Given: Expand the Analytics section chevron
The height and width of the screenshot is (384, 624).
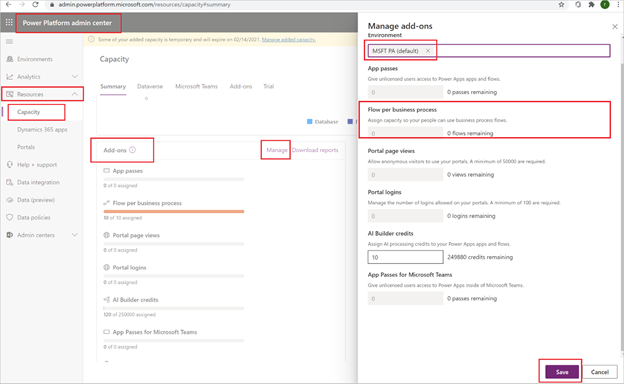Looking at the screenshot, I should click(74, 76).
